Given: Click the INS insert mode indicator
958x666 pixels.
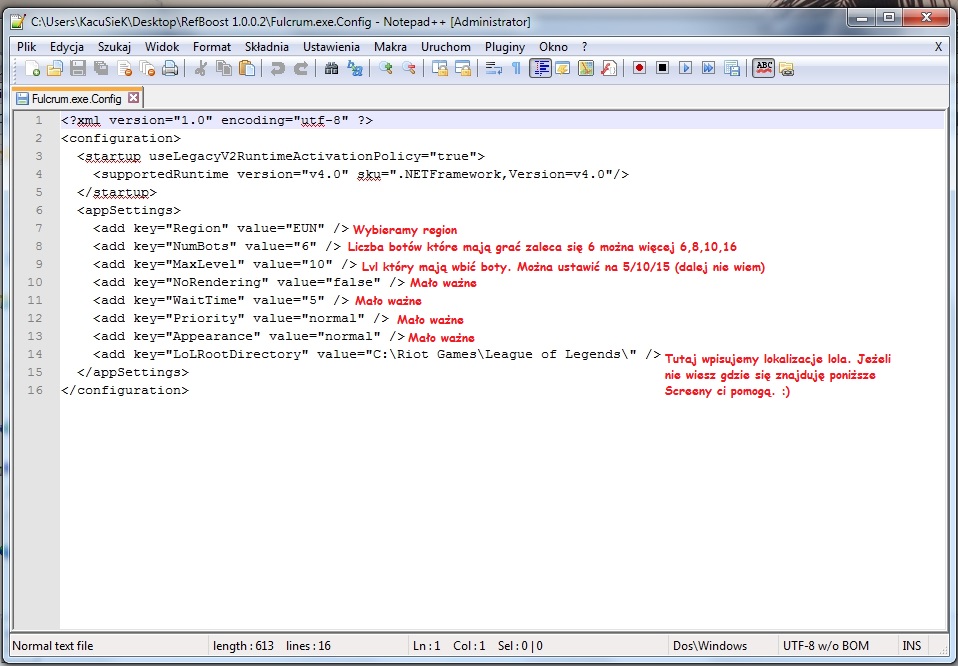Looking at the screenshot, I should pyautogui.click(x=912, y=646).
